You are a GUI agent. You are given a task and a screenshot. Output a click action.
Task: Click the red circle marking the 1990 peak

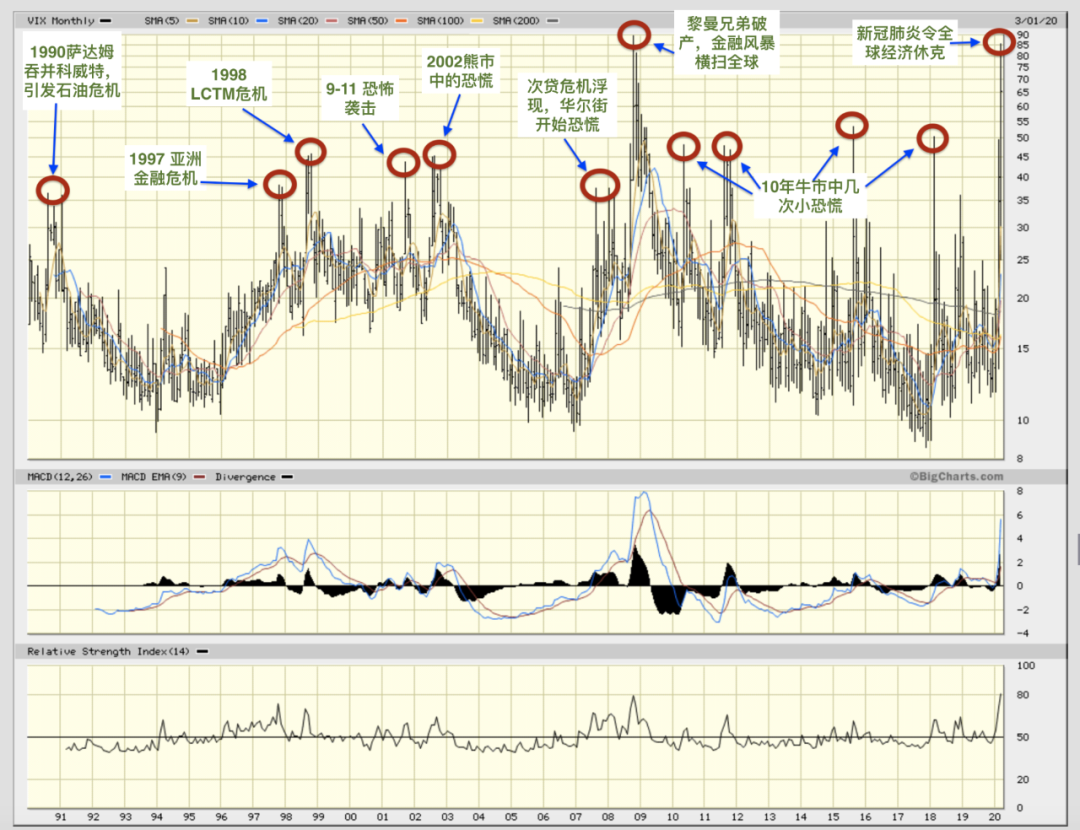53,188
